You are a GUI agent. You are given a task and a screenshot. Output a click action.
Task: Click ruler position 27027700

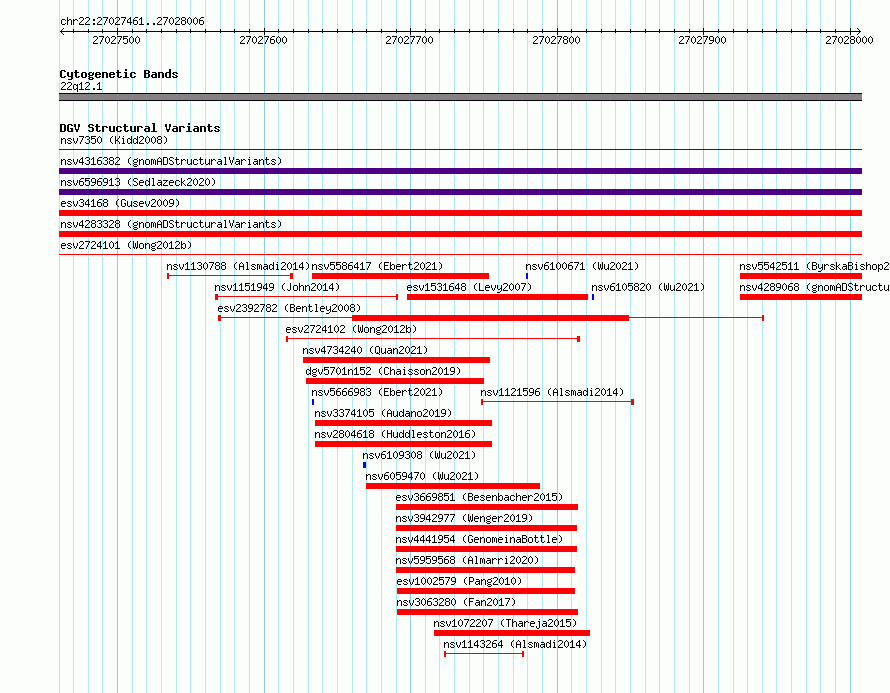click(409, 40)
